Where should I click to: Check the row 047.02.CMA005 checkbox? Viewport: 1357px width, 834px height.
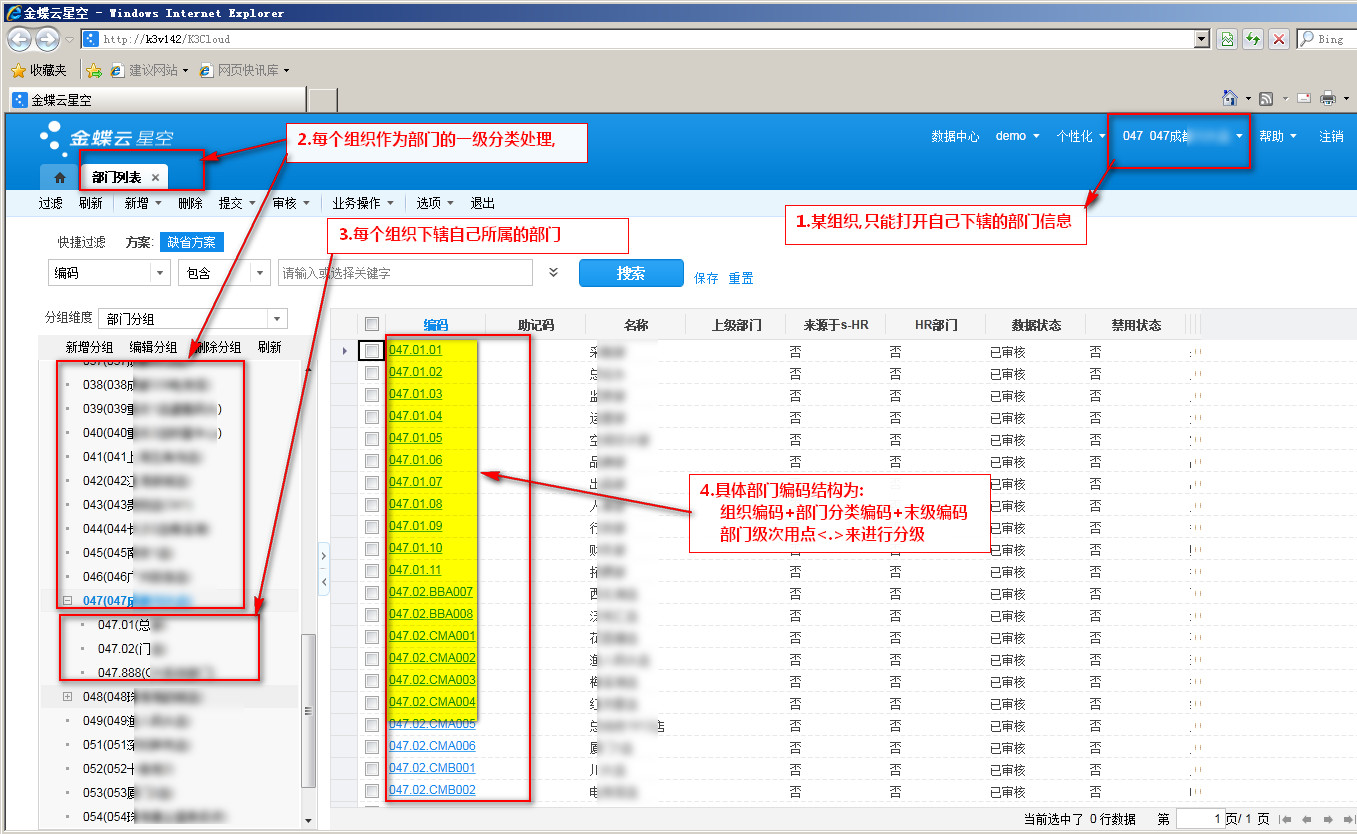click(x=372, y=724)
